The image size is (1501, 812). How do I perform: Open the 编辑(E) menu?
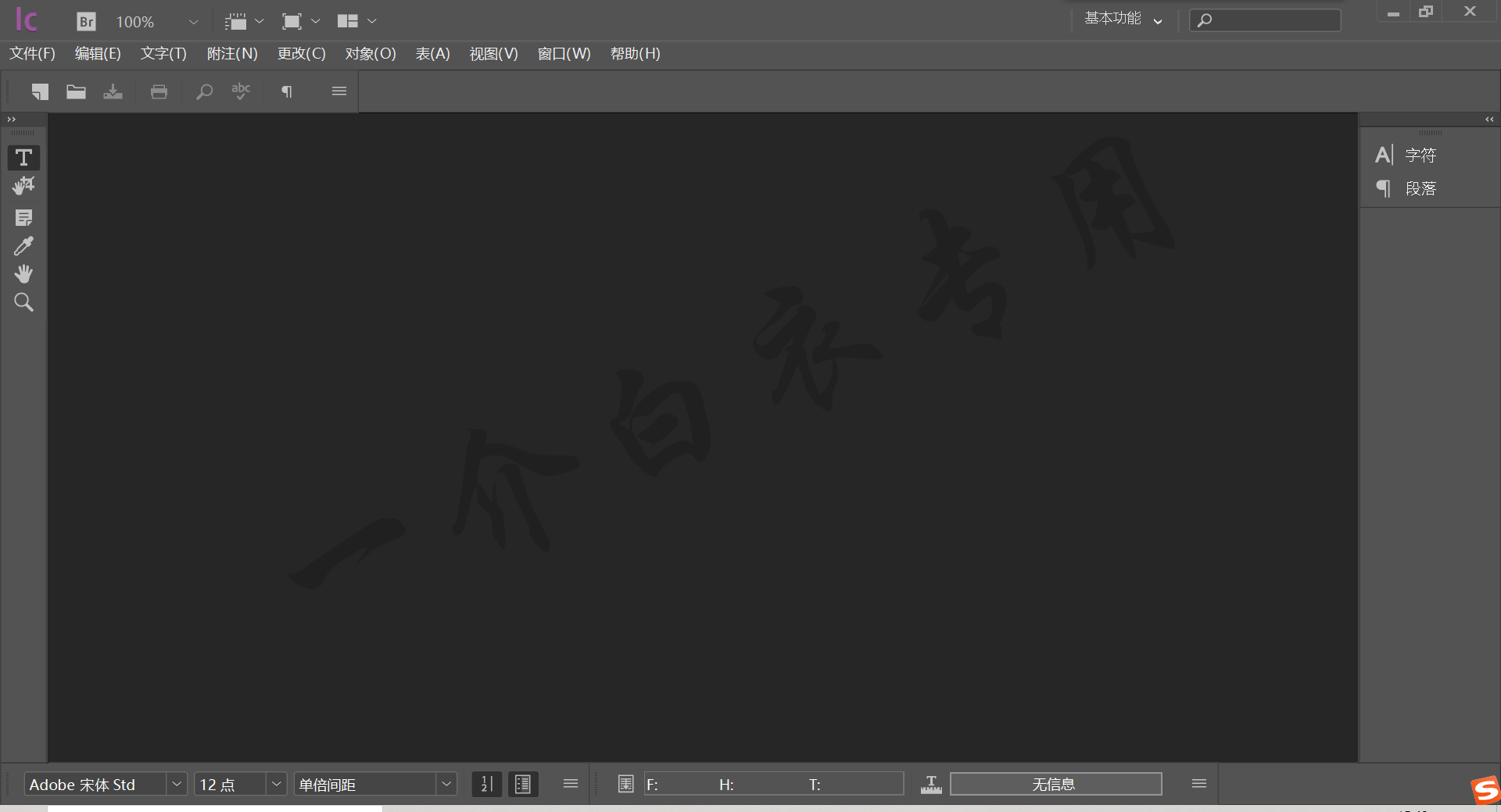pyautogui.click(x=98, y=54)
